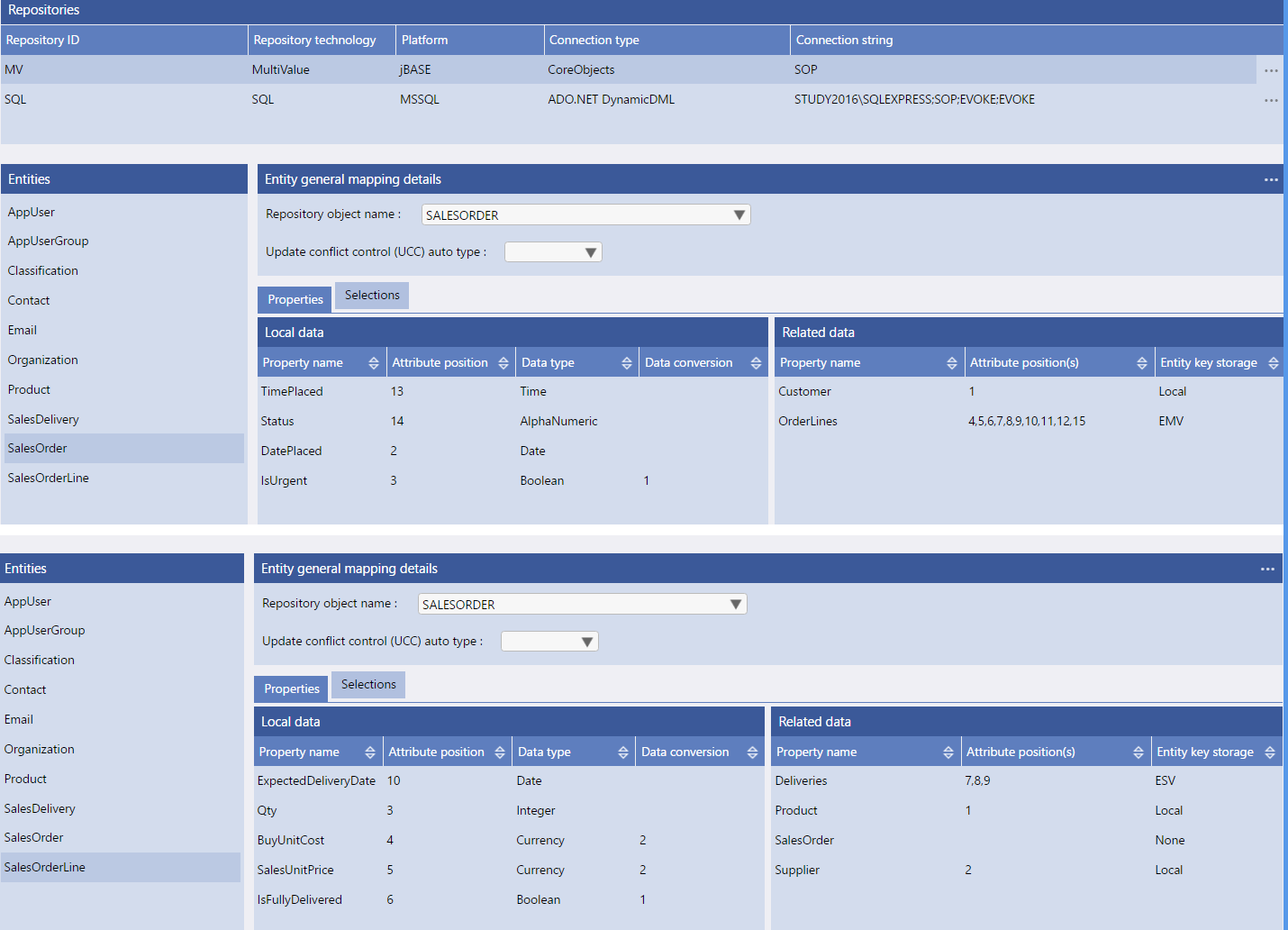Viewport: 1288px width, 930px height.
Task: Sort lower Related data by Entity key storage
Action: (1270, 752)
